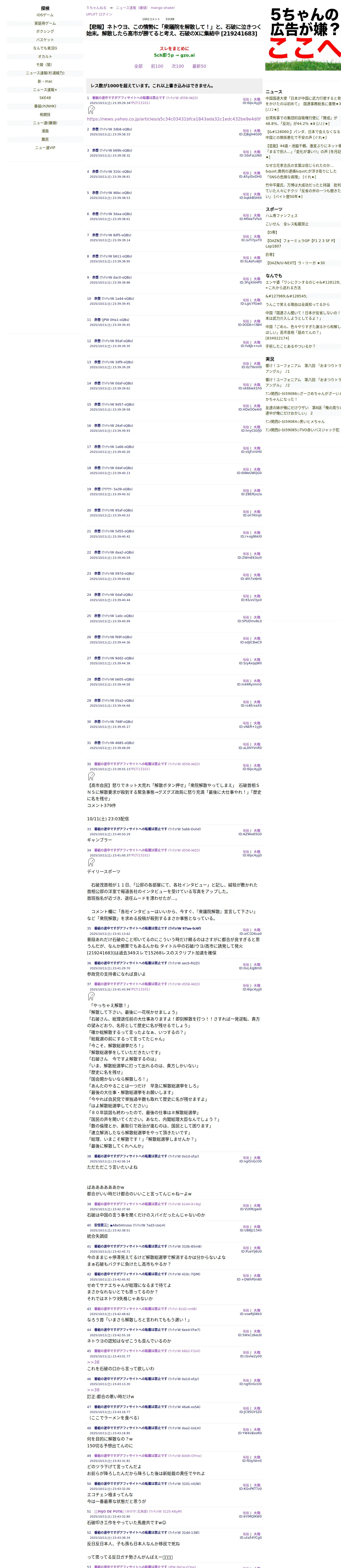Screen dimensions: 341x1568
Task: Click the ログイン link
Action: tap(106, 14)
